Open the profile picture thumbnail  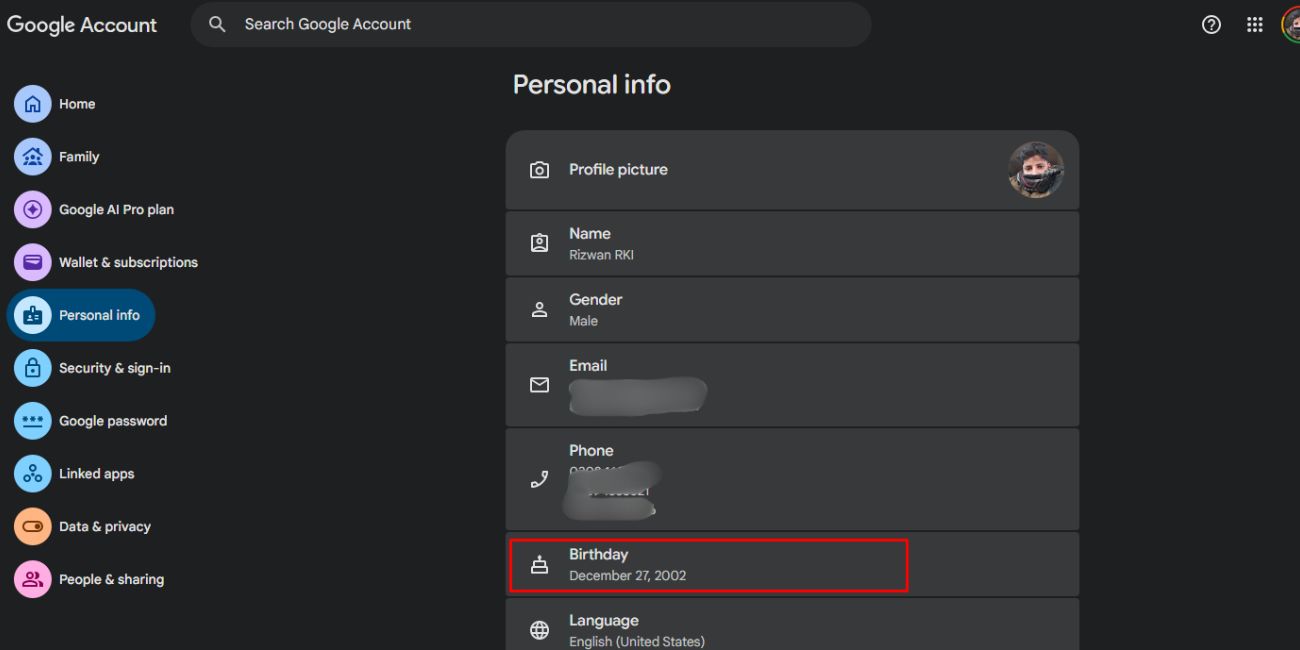[1036, 170]
